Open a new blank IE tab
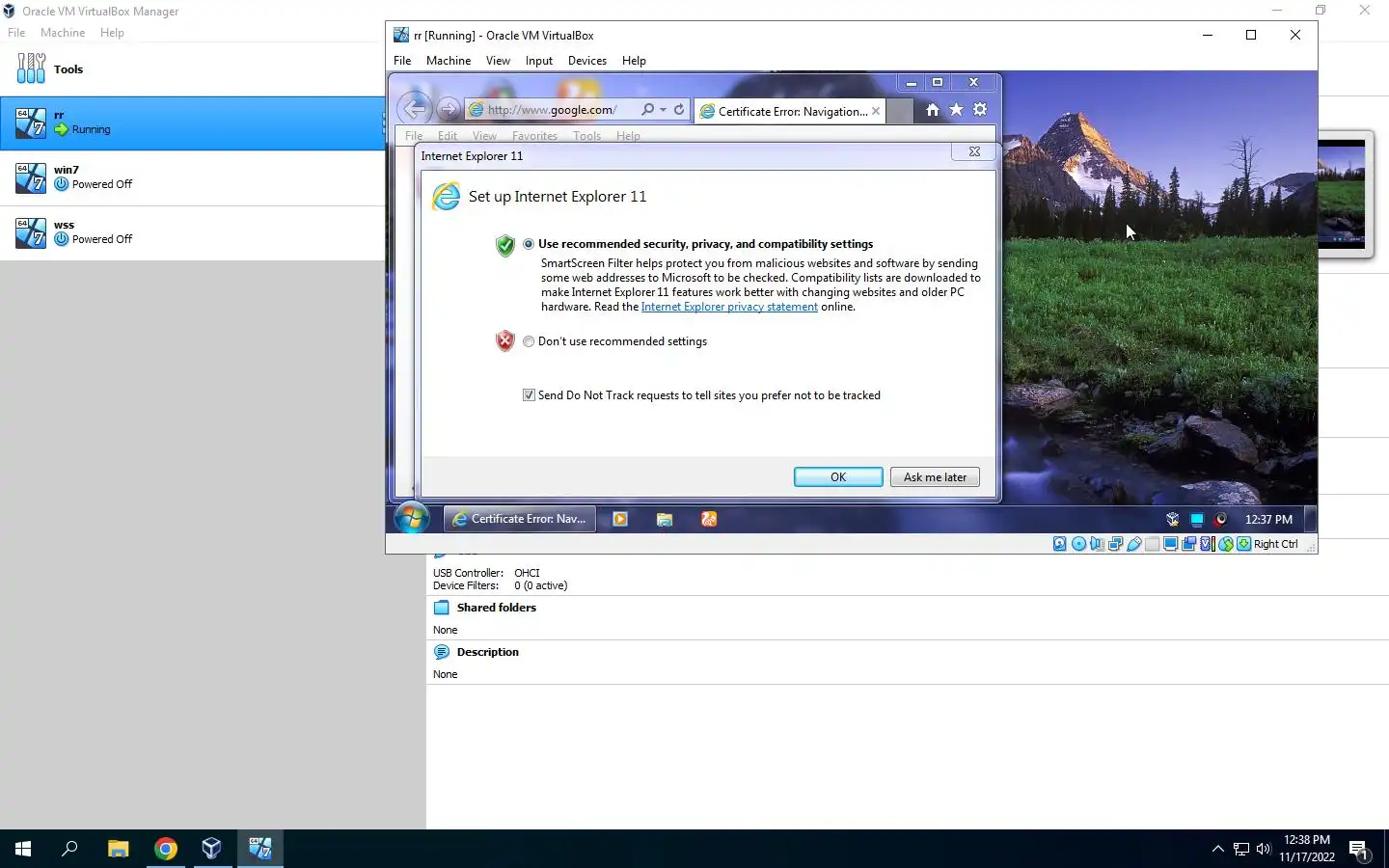This screenshot has height=868, width=1389. click(x=899, y=111)
